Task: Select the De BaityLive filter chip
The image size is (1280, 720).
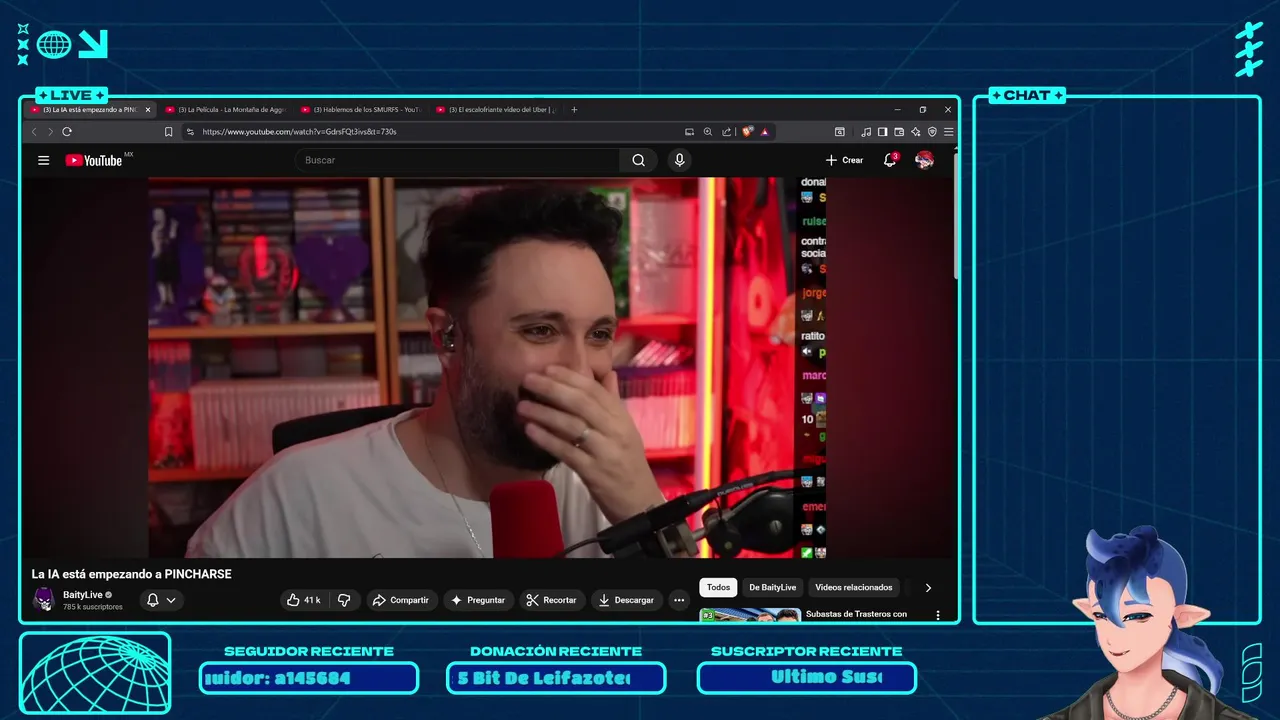Action: pyautogui.click(x=773, y=588)
